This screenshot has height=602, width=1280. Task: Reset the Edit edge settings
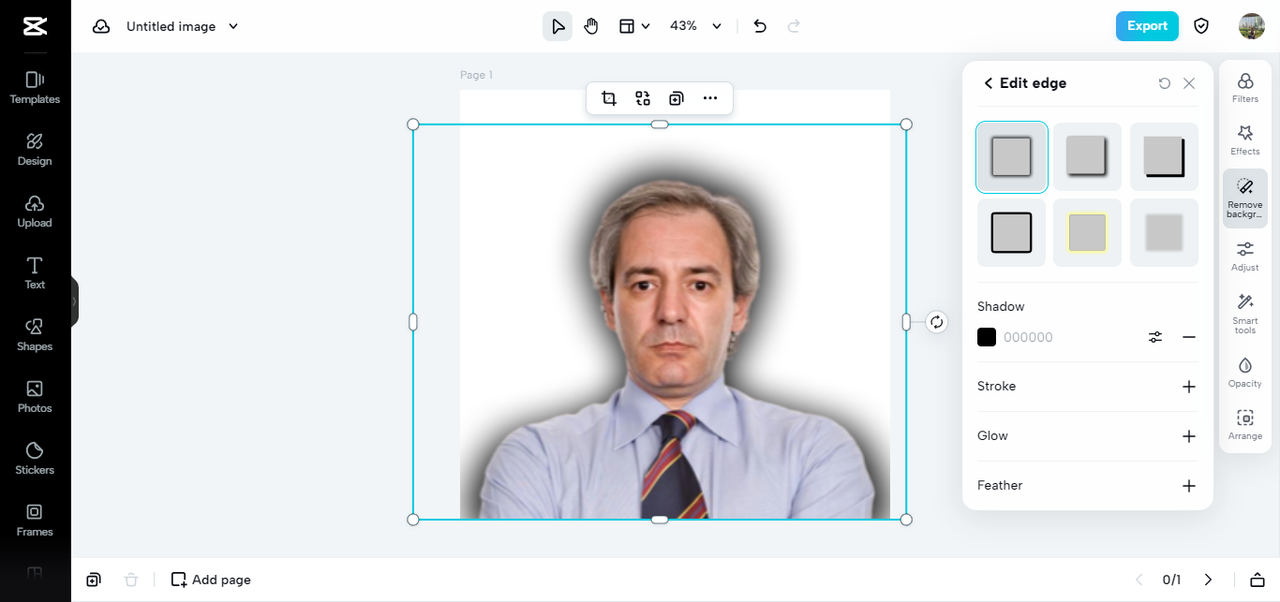[1164, 83]
